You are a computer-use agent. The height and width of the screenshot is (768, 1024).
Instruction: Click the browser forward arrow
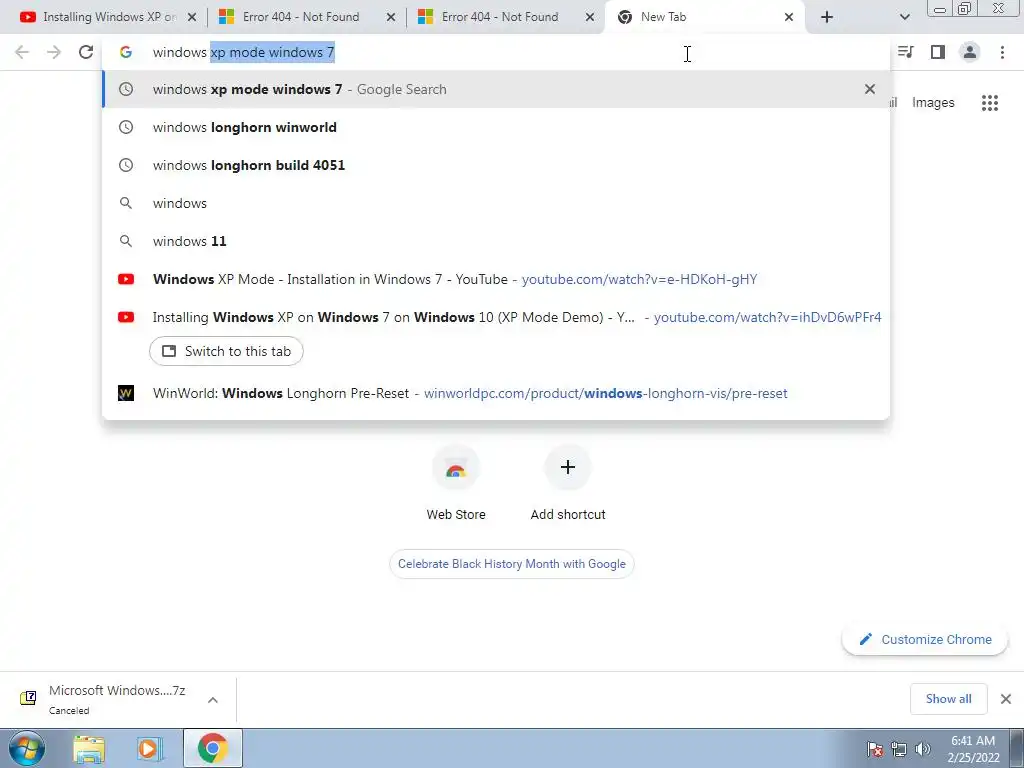point(54,52)
